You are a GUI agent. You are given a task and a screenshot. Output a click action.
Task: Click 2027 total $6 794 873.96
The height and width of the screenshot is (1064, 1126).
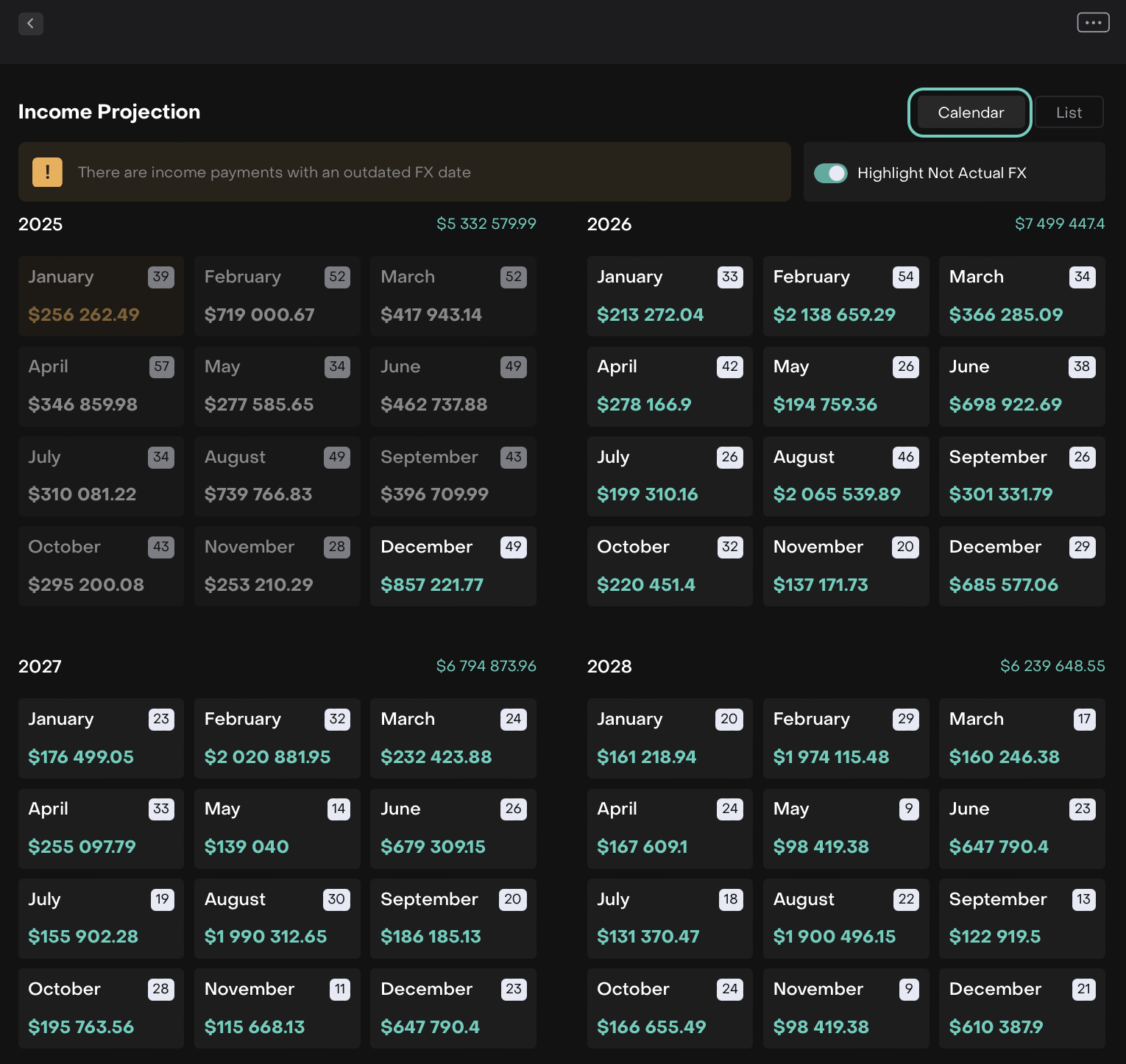coord(486,666)
